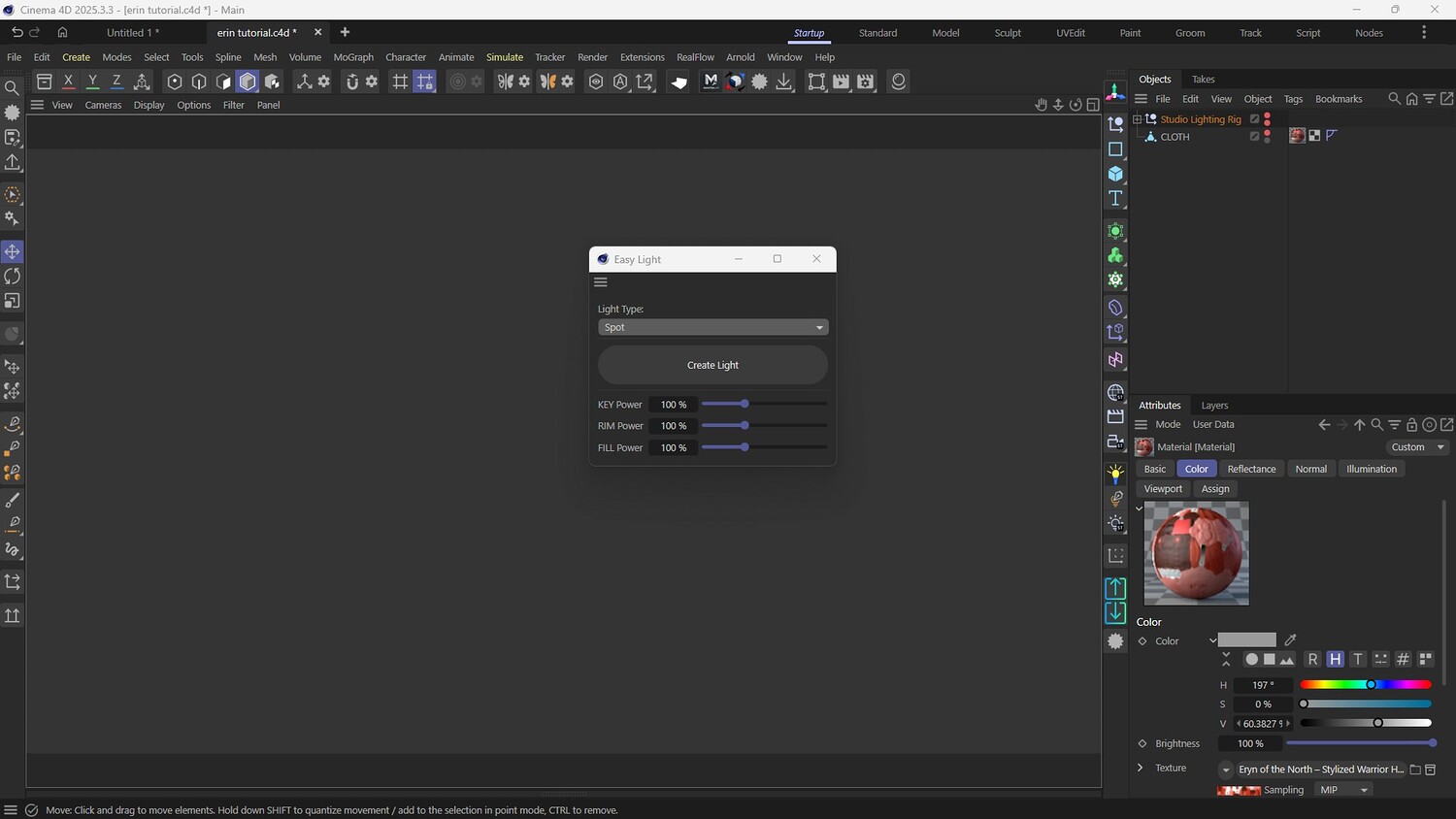Open the Simulate menu
1456x819 pixels.
point(505,57)
